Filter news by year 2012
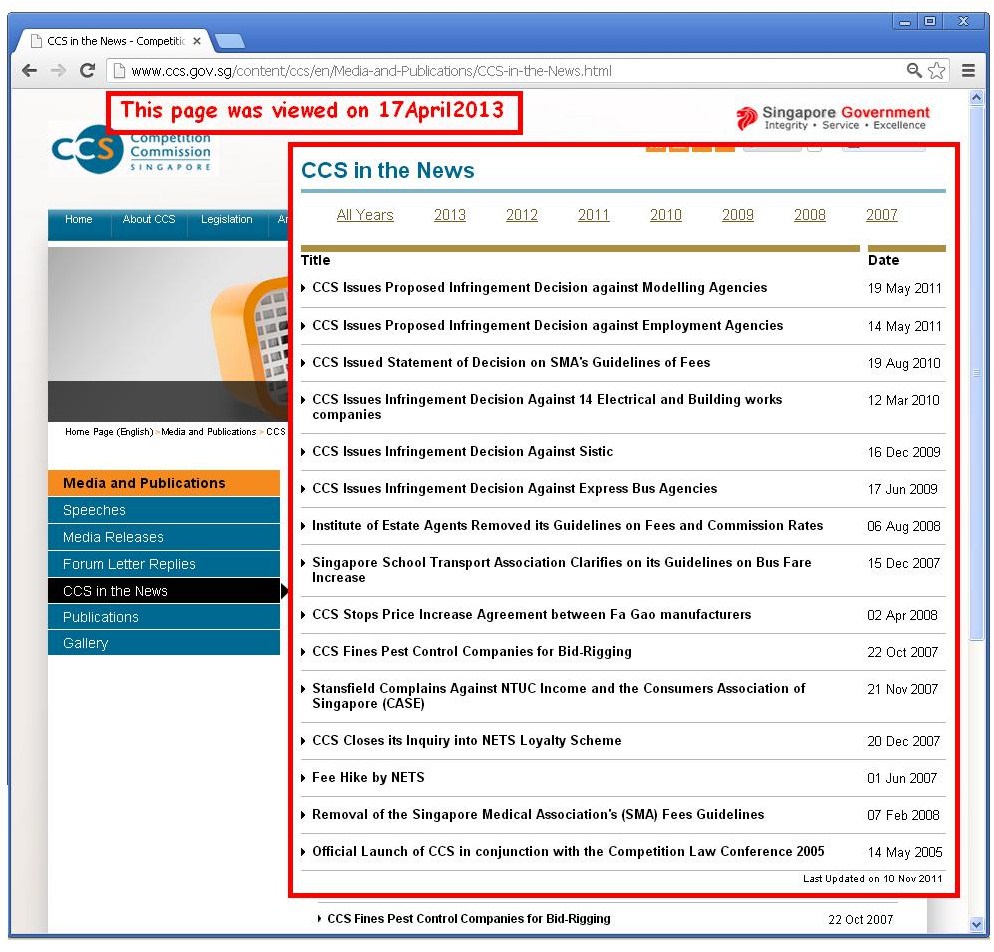This screenshot has height=952, width=994. point(522,215)
